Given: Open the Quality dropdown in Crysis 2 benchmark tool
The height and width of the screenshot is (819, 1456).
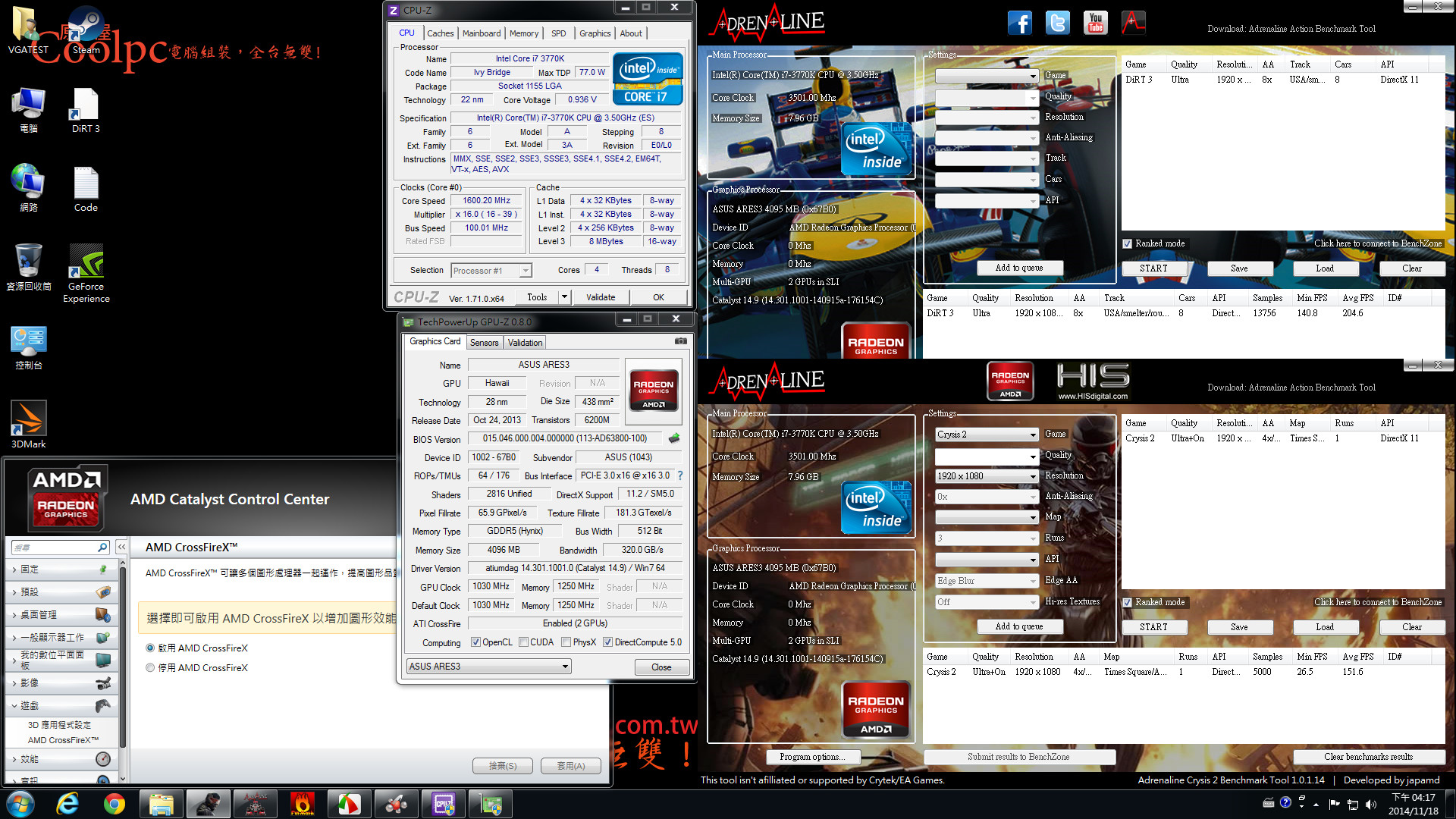Looking at the screenshot, I should pyautogui.click(x=987, y=457).
